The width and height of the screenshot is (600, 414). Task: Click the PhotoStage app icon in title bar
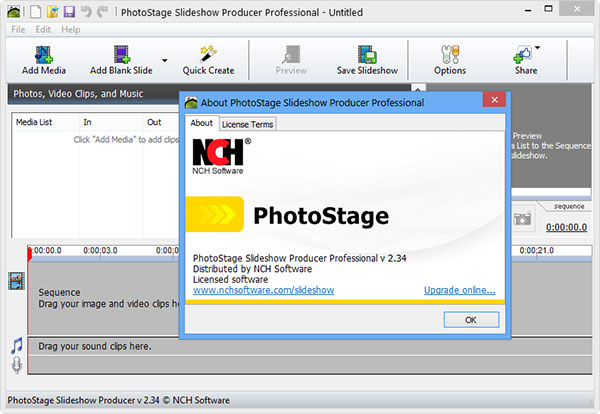click(x=14, y=12)
